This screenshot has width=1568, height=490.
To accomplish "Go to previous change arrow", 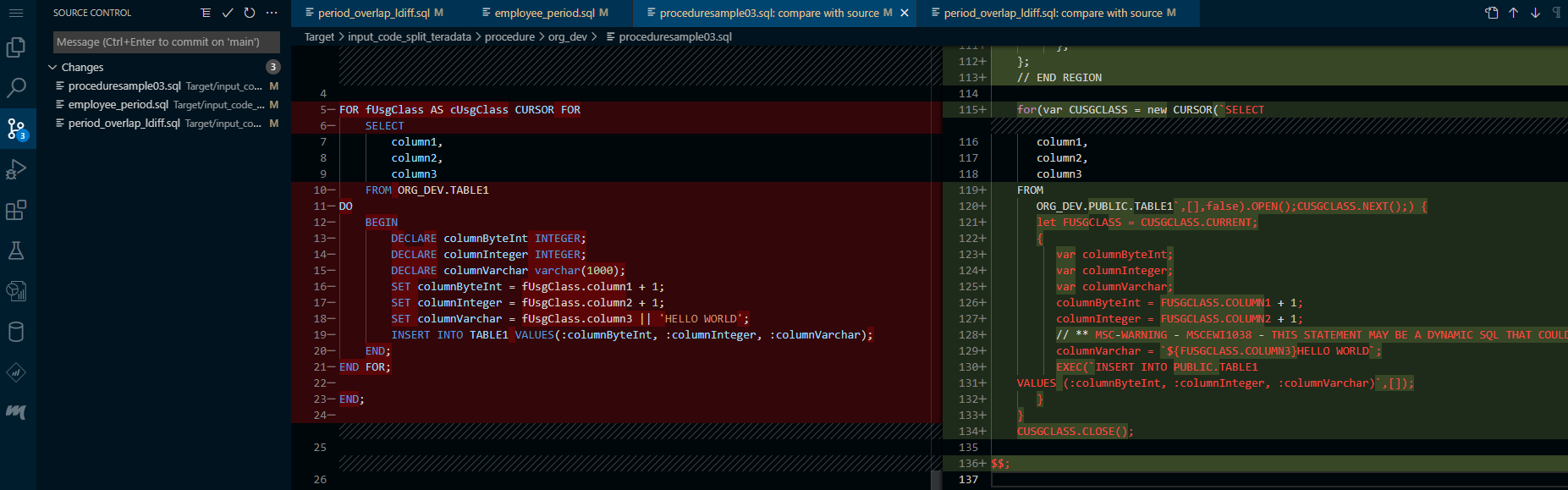I will pyautogui.click(x=1513, y=13).
